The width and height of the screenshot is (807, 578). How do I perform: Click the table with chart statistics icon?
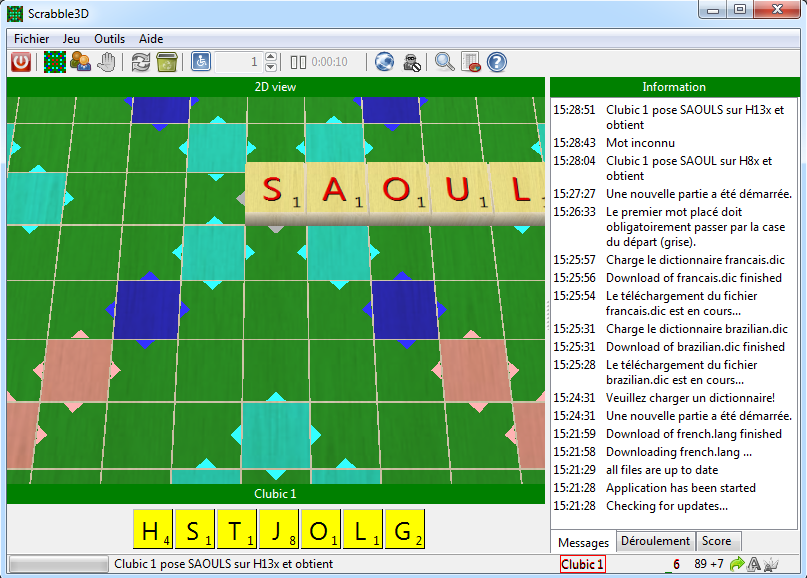tap(471, 62)
